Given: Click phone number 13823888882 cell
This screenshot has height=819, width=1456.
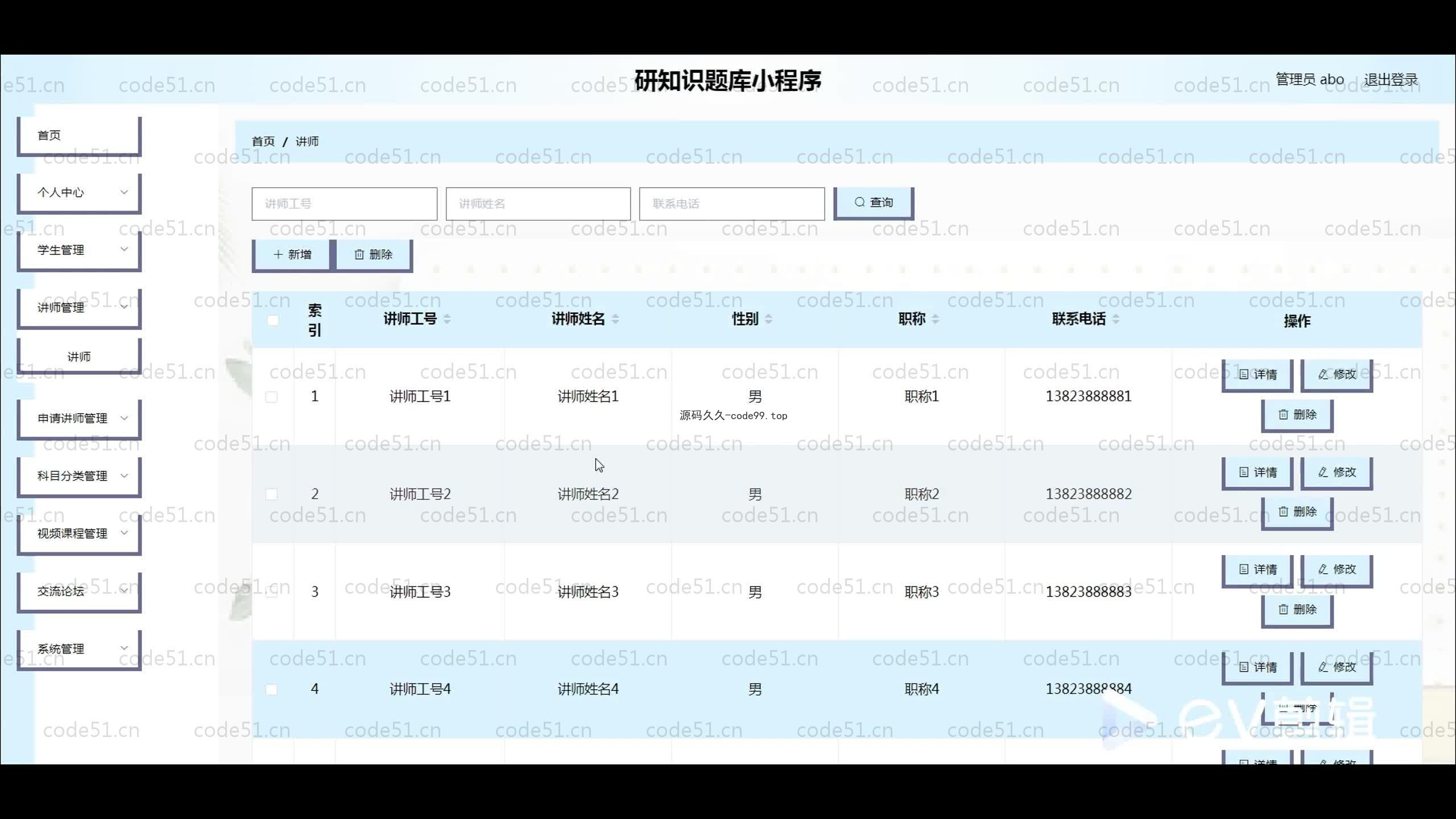Looking at the screenshot, I should pos(1089,494).
